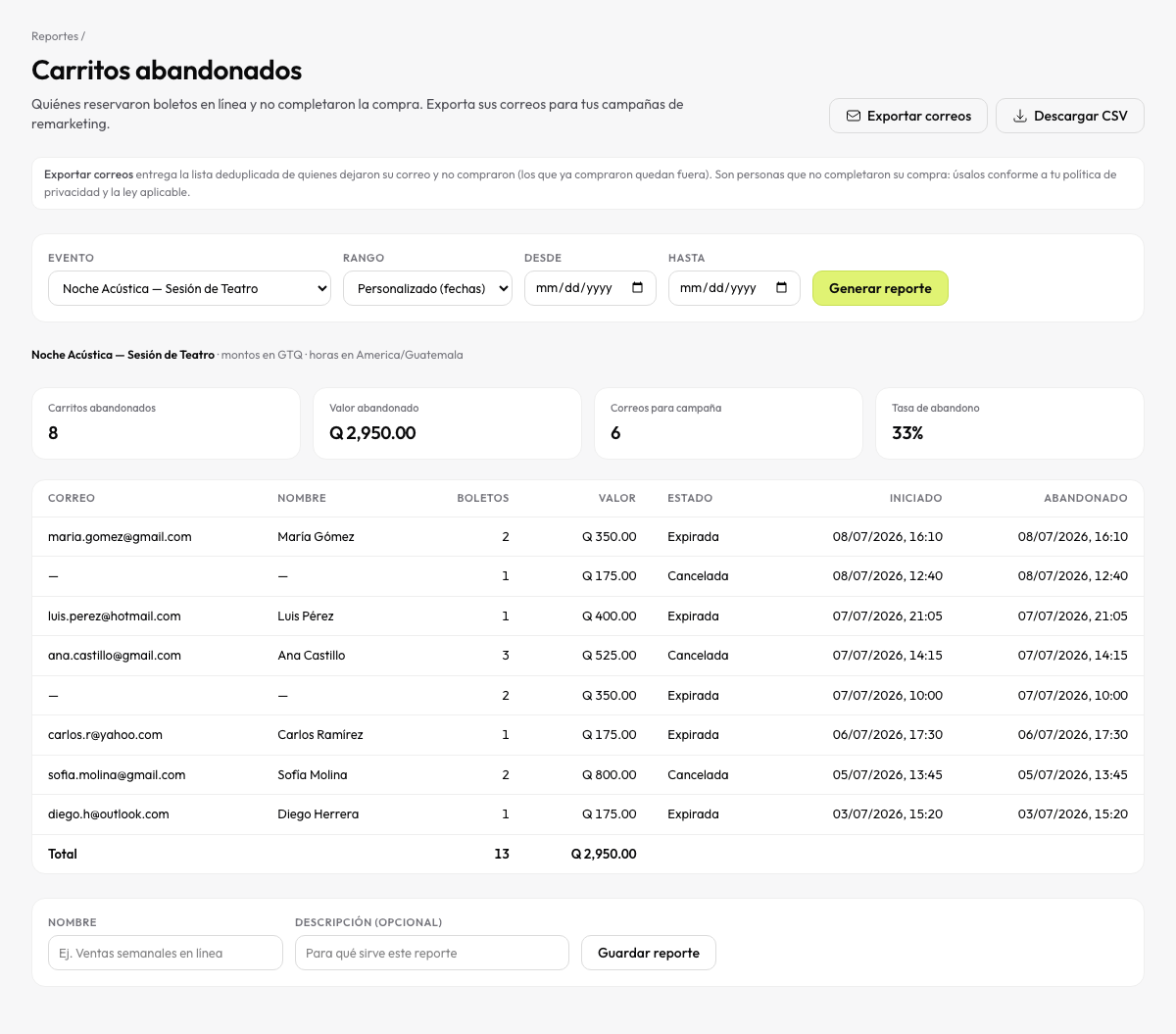This screenshot has height=1034, width=1176.
Task: Click the Q 400.00 value cell
Action: pos(610,616)
